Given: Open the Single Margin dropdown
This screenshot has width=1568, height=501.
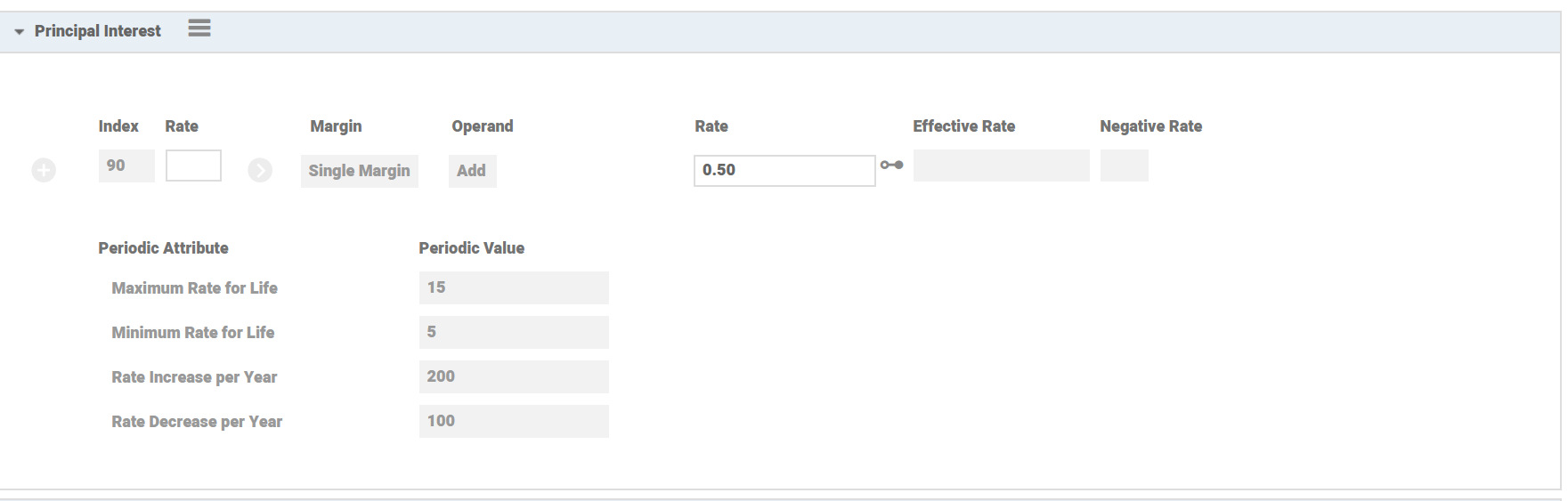Looking at the screenshot, I should (359, 171).
